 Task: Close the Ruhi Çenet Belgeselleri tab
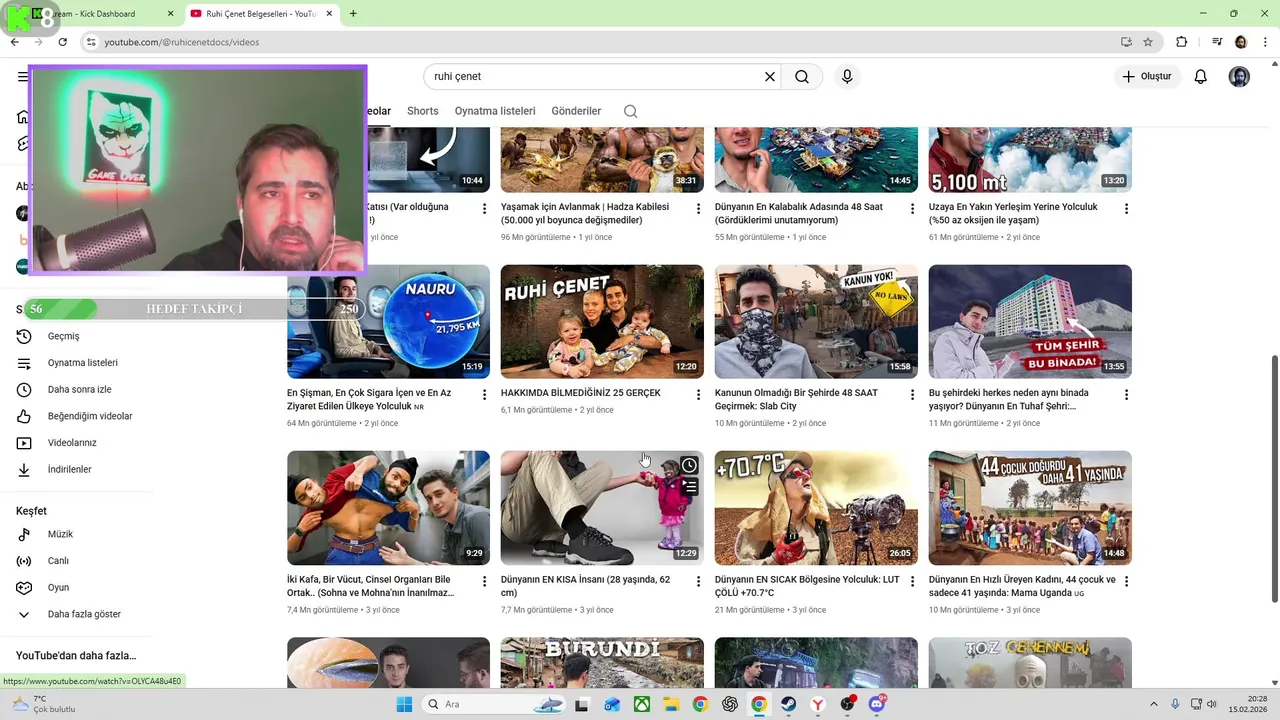coord(327,14)
